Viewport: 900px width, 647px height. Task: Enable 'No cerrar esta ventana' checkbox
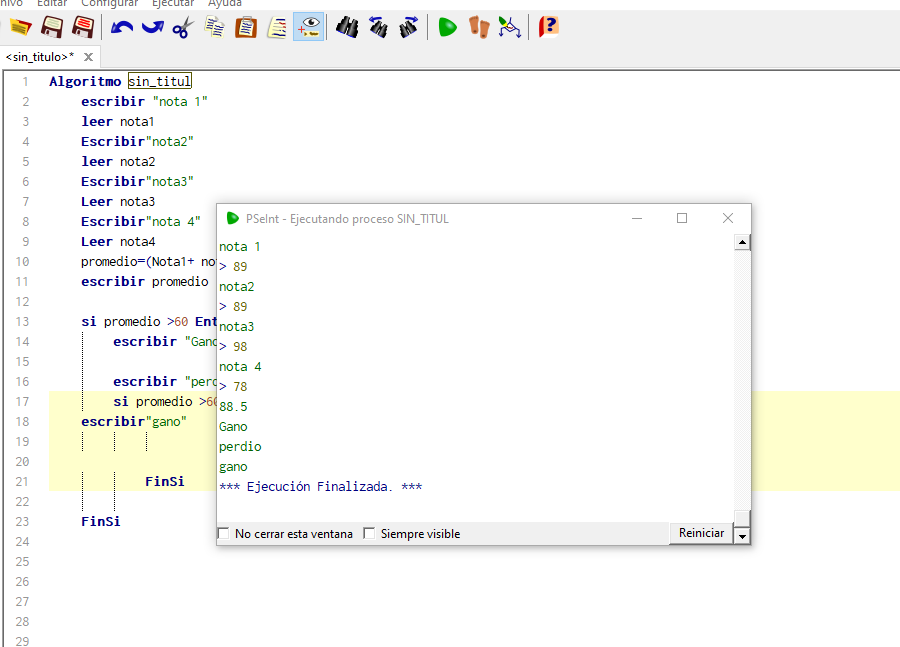[x=223, y=534]
